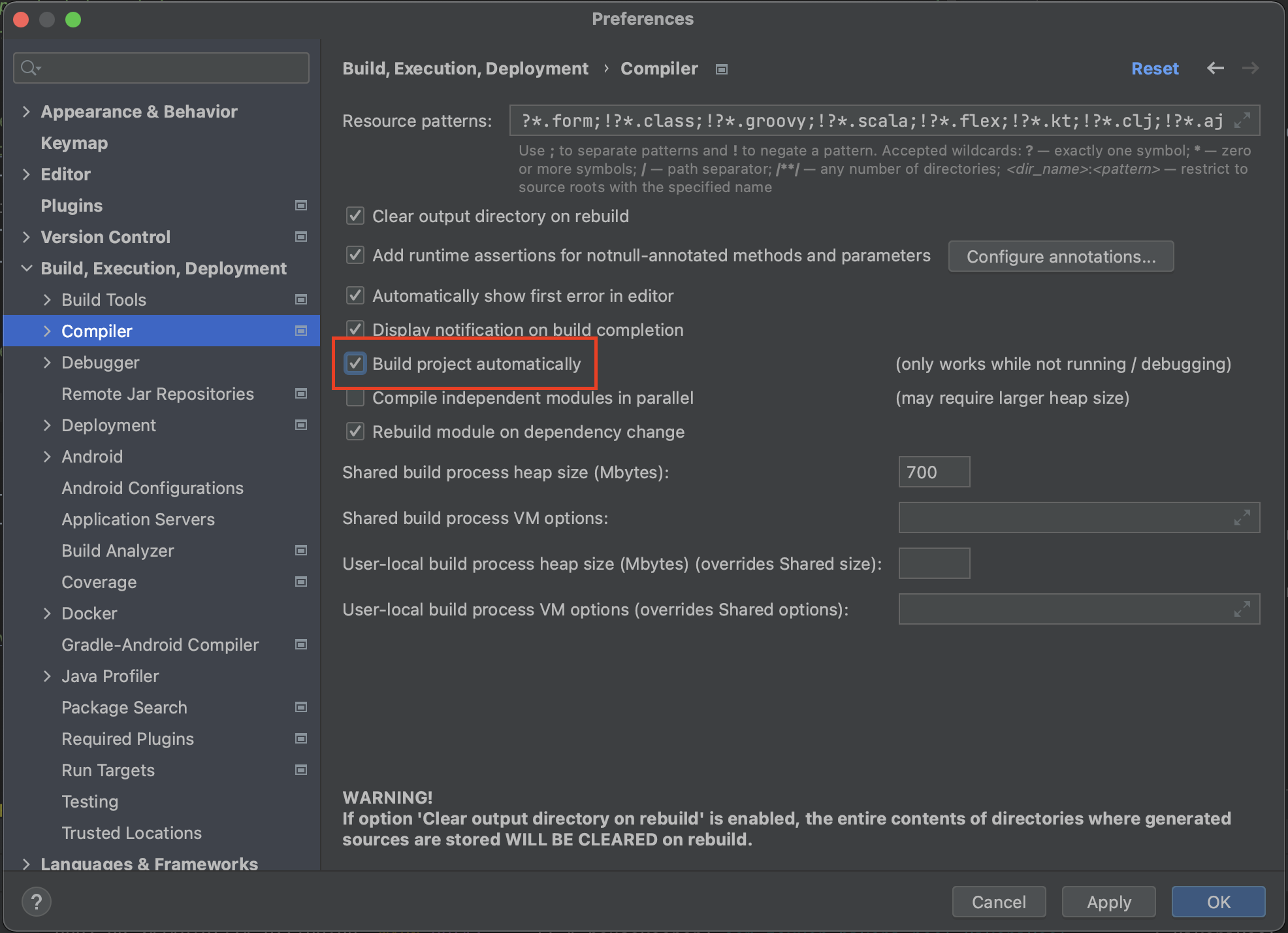Click the Apply button

1108,902
